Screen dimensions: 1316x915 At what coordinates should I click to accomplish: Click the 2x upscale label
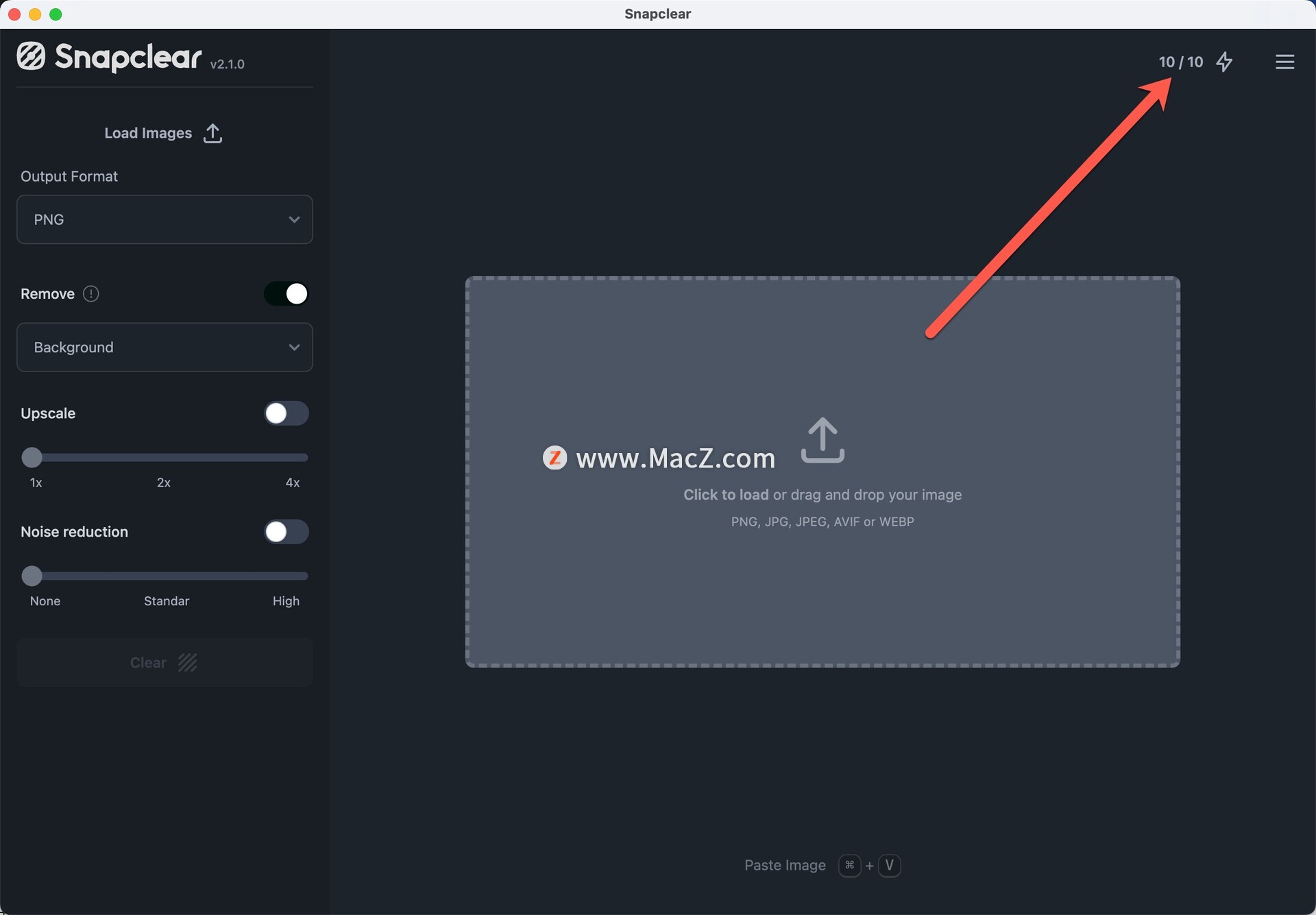(164, 483)
